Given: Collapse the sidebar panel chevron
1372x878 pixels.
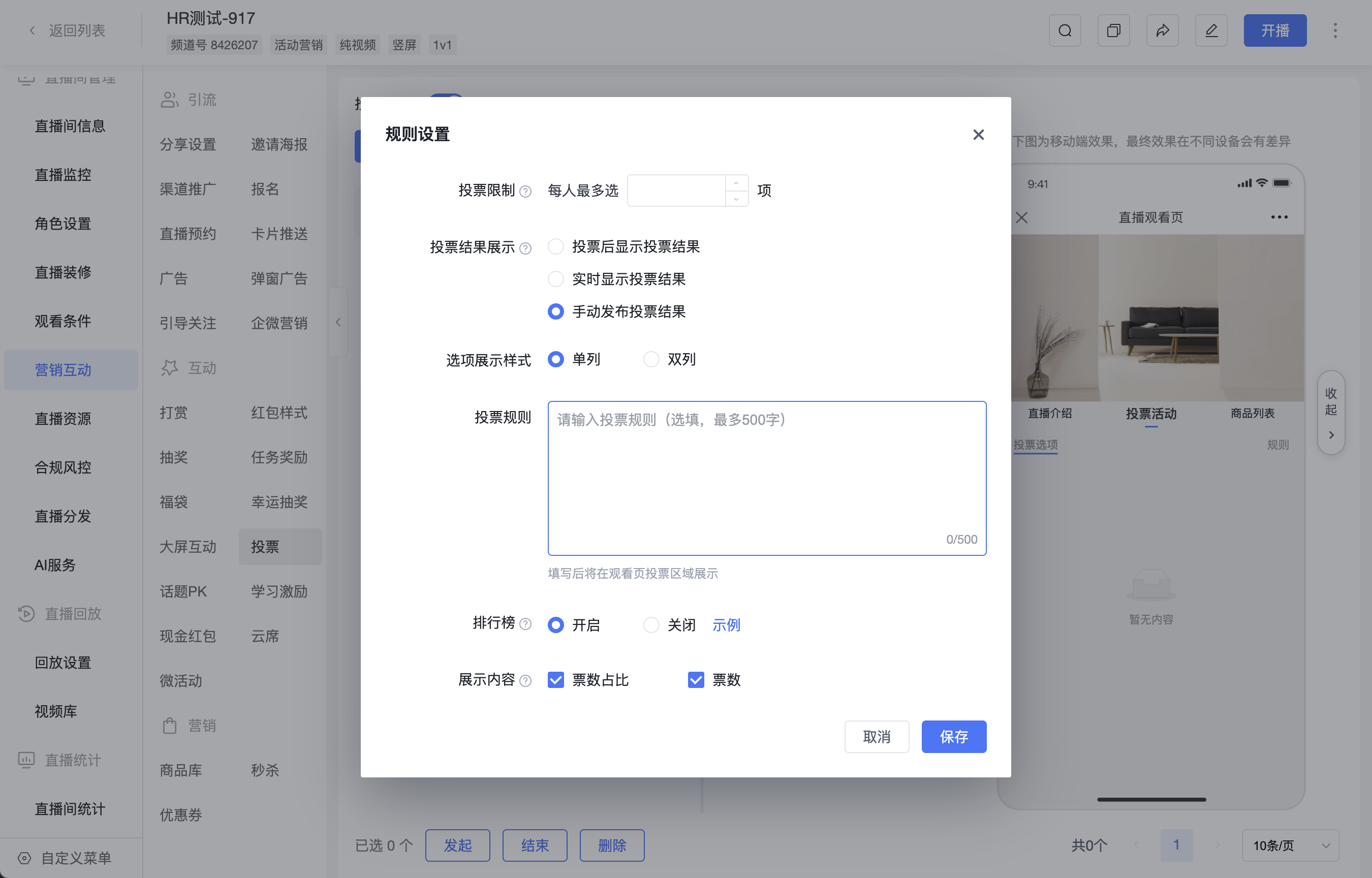Looking at the screenshot, I should pyautogui.click(x=338, y=322).
